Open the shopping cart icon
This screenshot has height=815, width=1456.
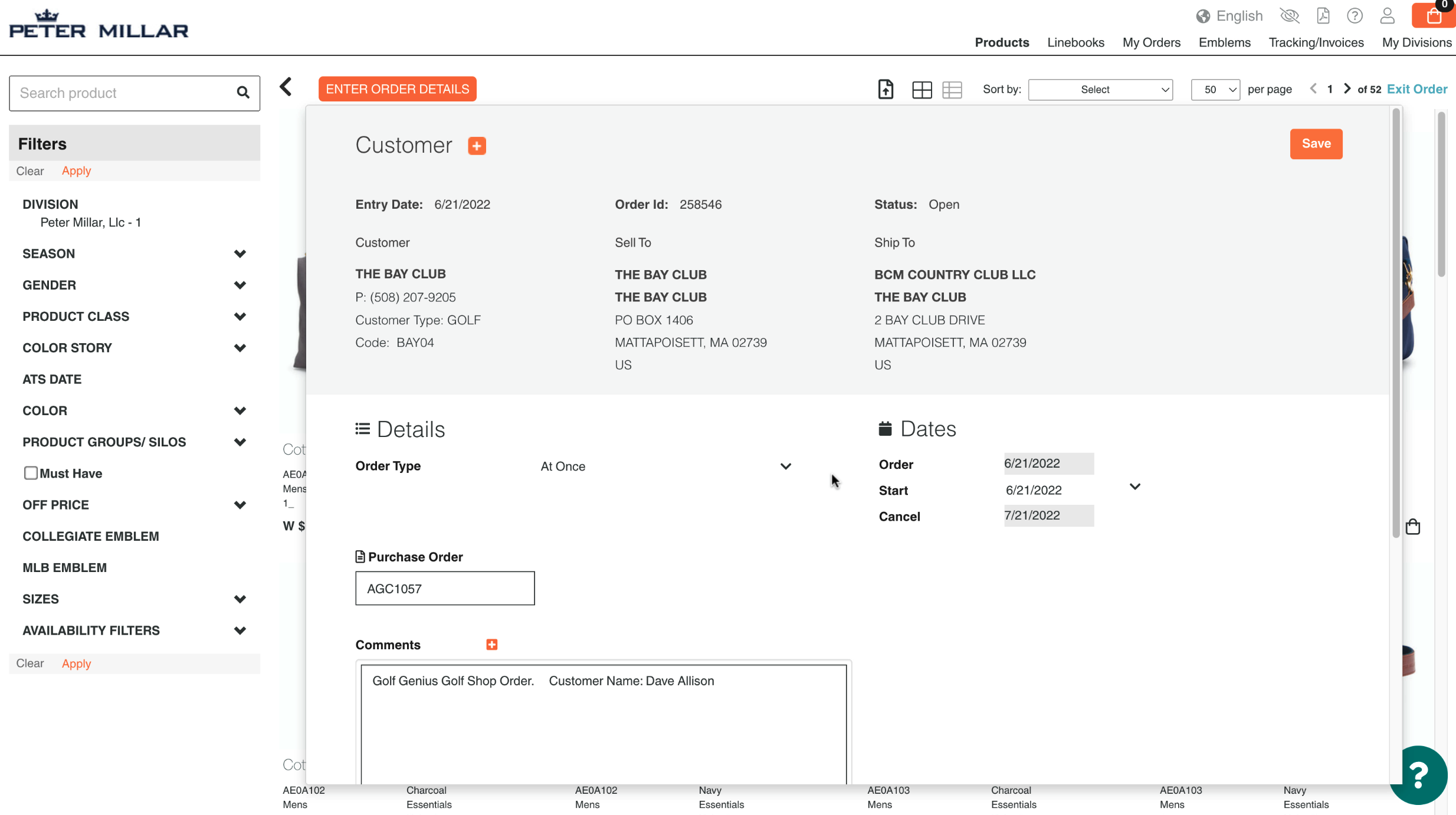point(1434,15)
